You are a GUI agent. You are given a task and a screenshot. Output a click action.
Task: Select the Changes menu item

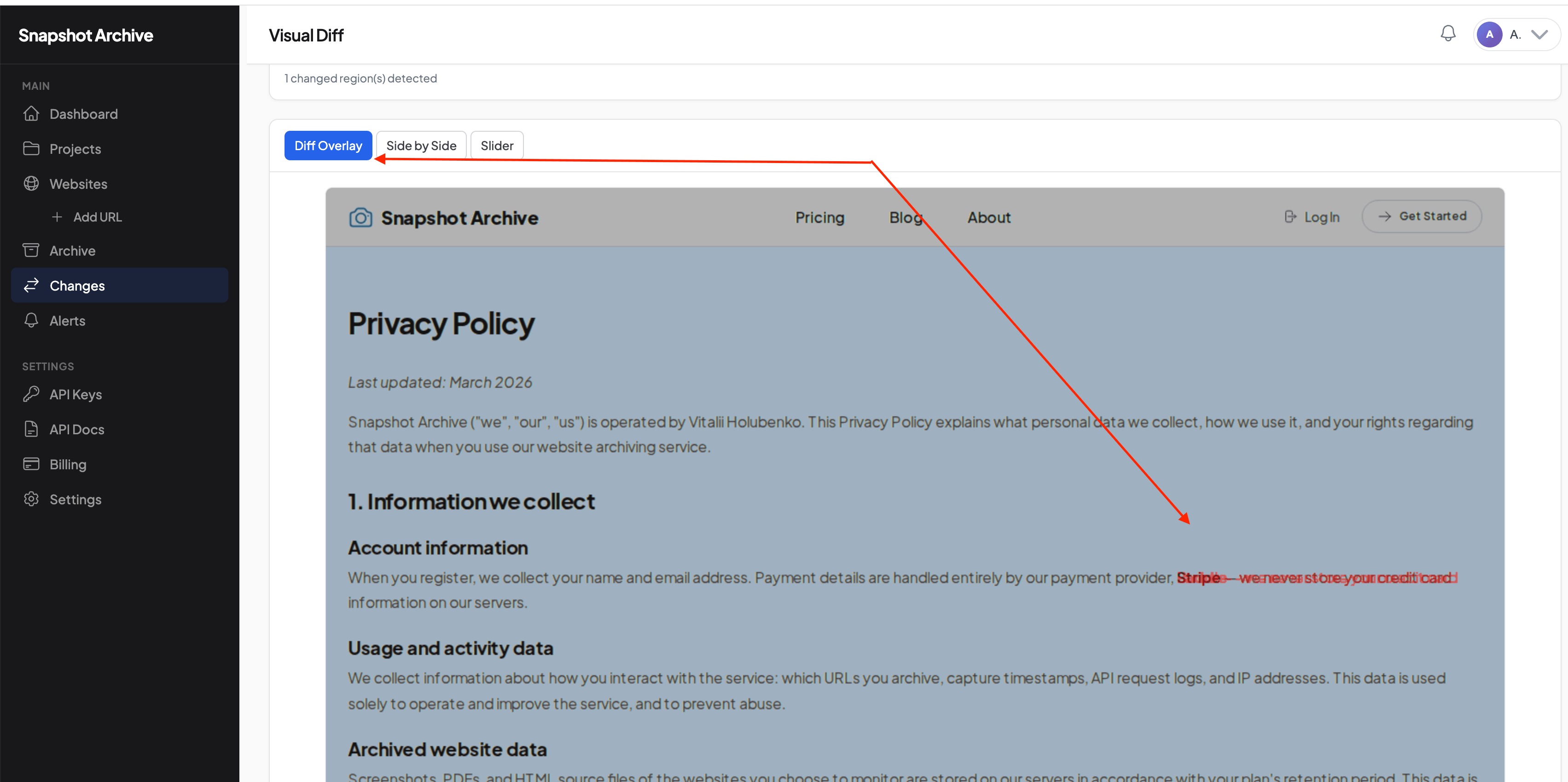(x=119, y=285)
